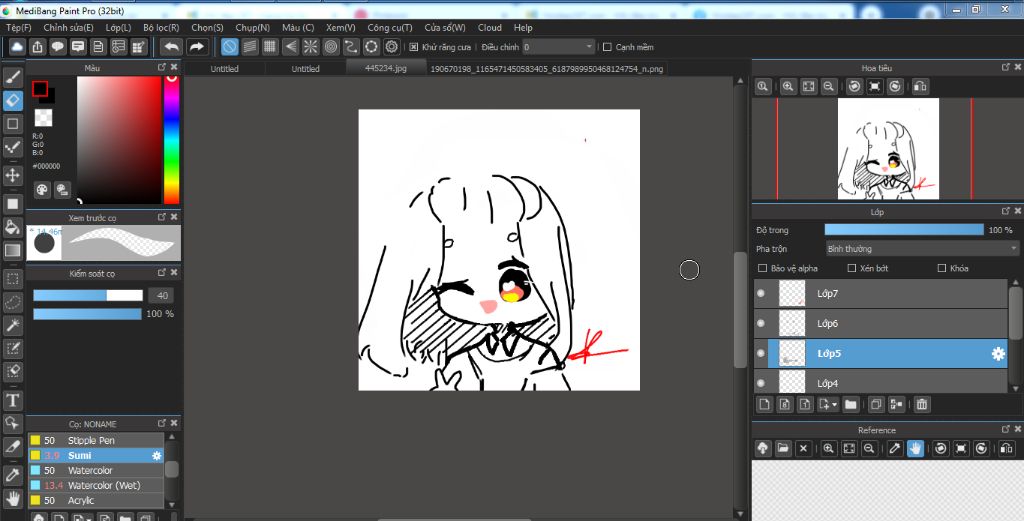
Task: Pick Eyedropper in Reference panel
Action: [895, 448]
